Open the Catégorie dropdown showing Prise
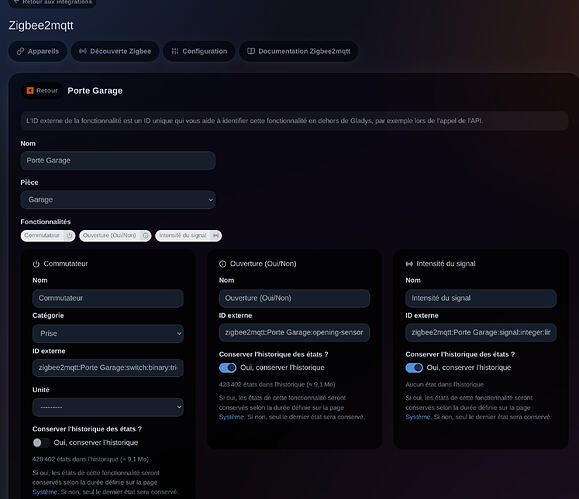Viewport: 579px width, 499px height. (108, 334)
